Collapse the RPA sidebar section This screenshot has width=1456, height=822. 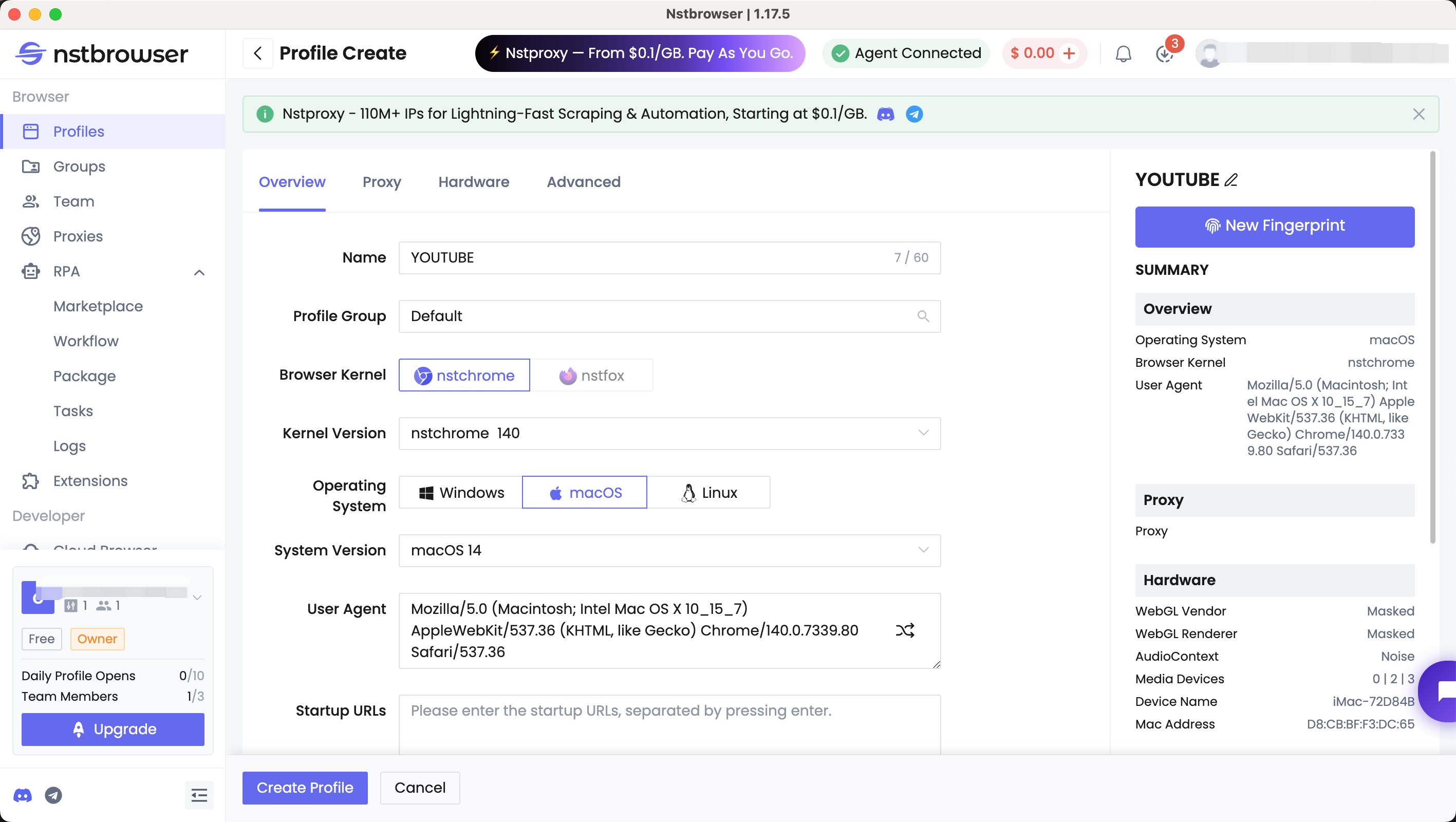pos(199,272)
